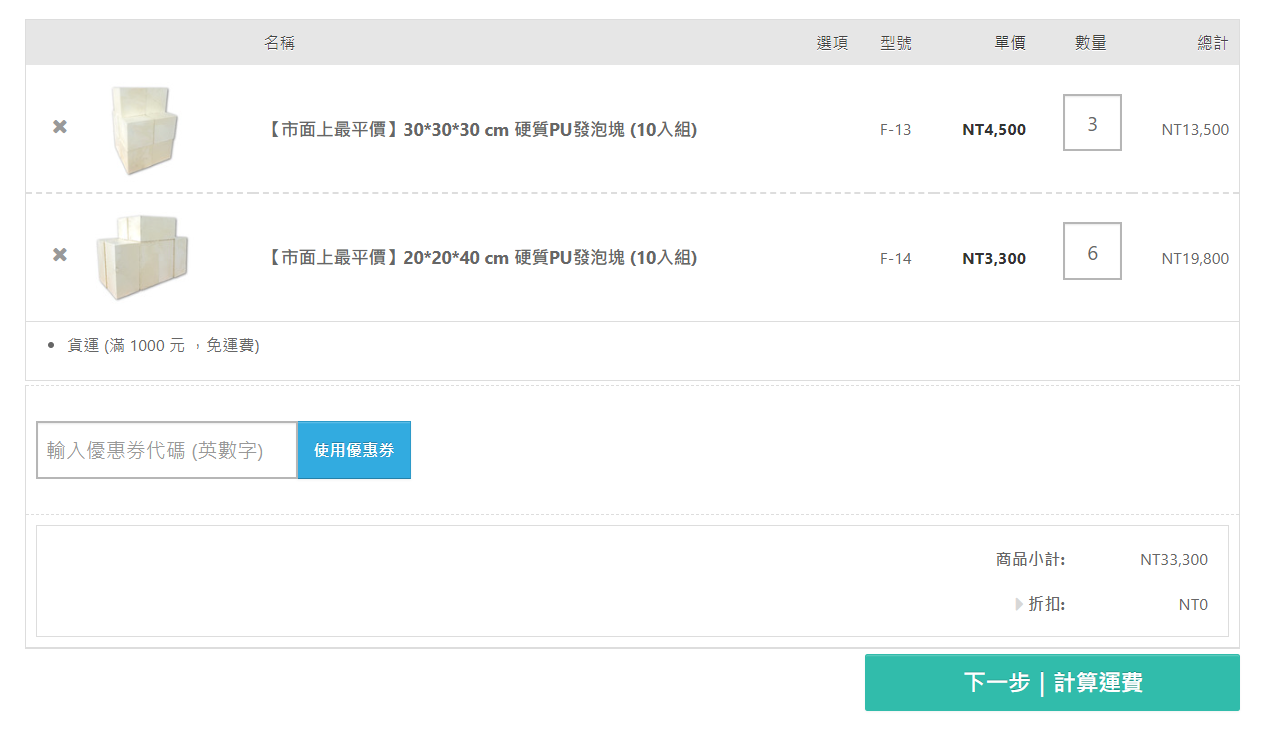Screen dimensions: 1271x741
Task: Click the model number F-13
Action: tap(895, 130)
